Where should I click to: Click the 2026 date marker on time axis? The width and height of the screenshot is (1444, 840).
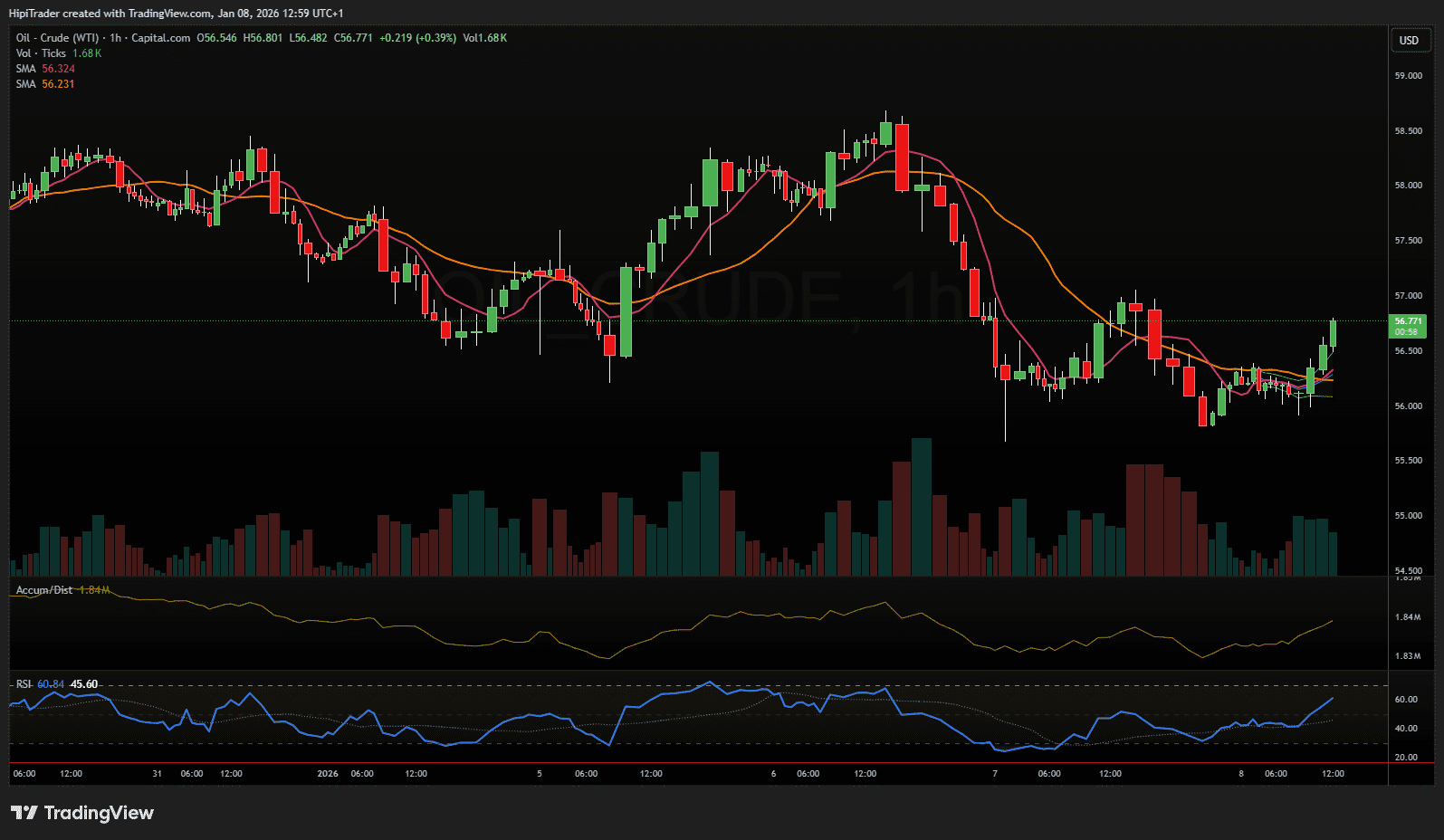click(x=328, y=774)
